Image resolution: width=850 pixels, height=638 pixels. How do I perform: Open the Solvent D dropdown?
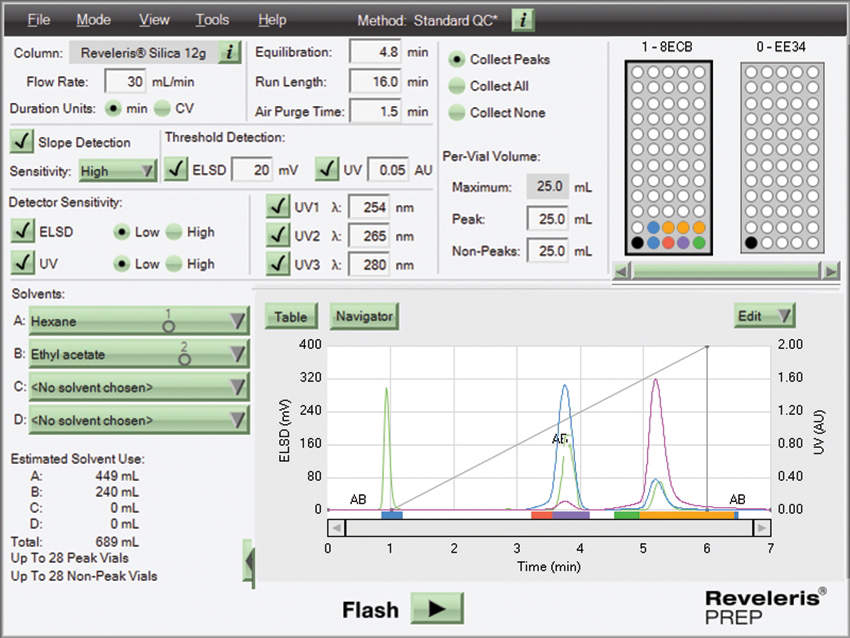139,420
